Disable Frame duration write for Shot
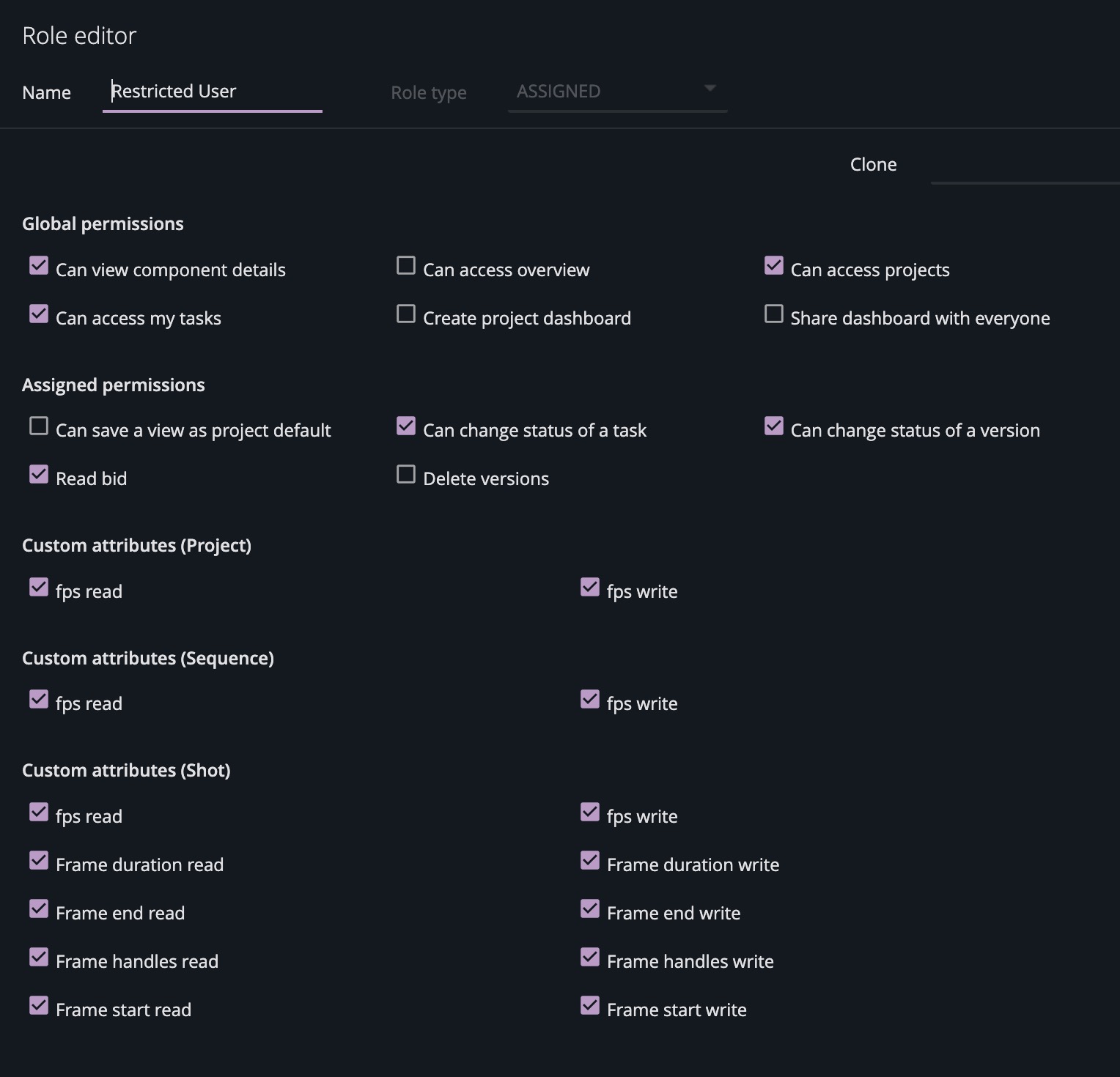 click(590, 860)
